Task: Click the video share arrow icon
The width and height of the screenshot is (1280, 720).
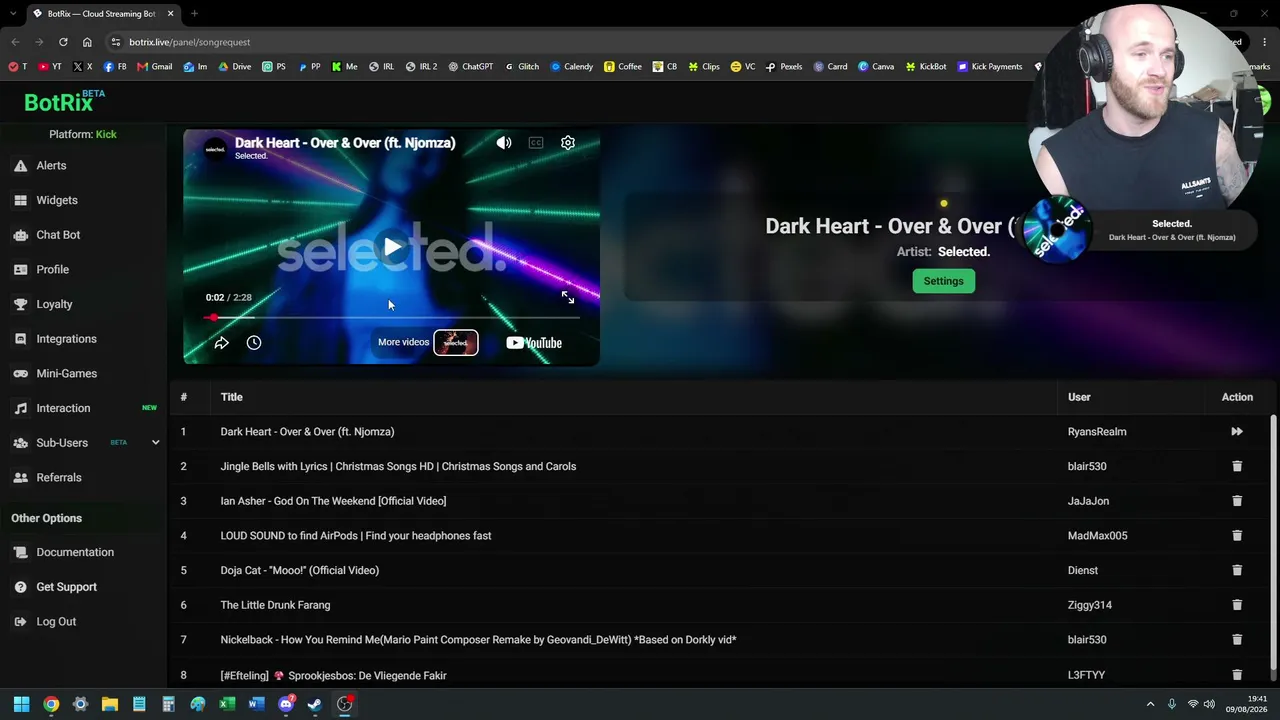Action: point(222,343)
